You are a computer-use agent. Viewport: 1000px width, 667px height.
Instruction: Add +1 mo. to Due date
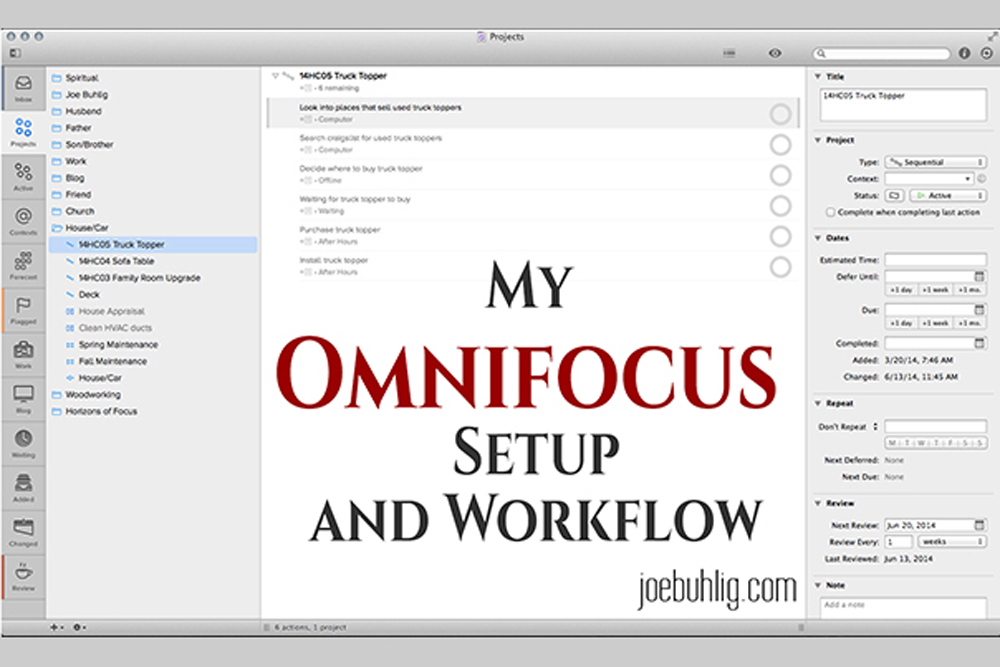(970, 323)
